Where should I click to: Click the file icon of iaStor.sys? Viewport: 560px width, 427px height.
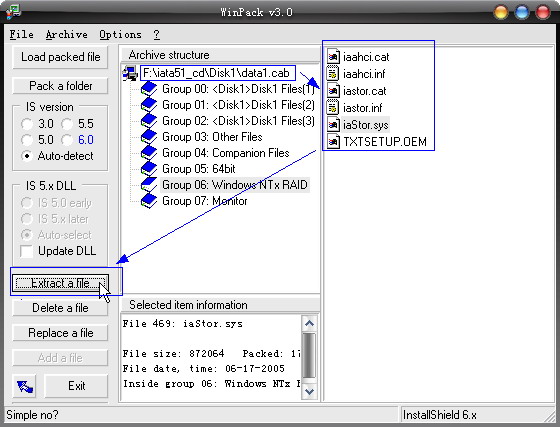pos(333,125)
